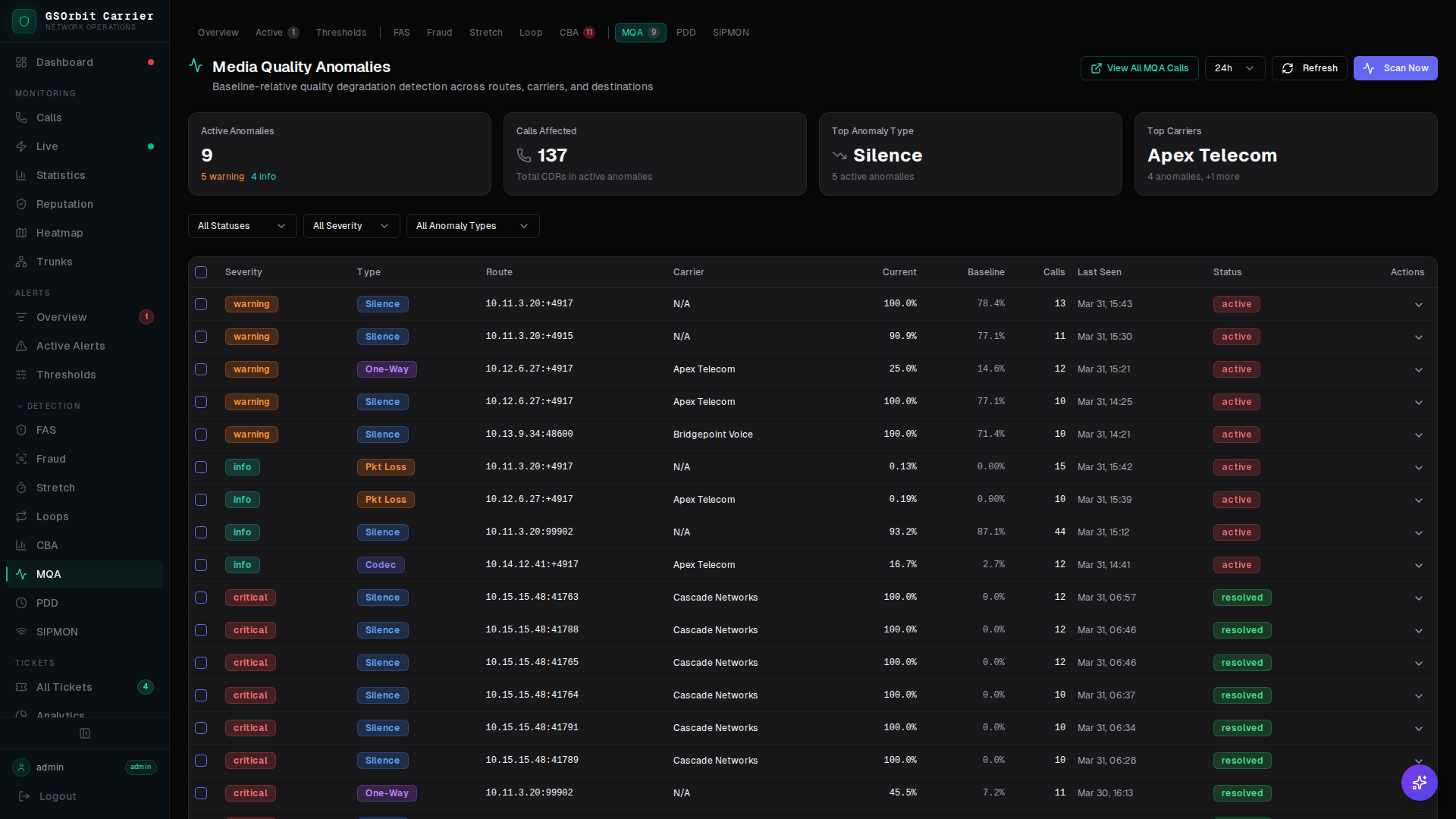This screenshot has width=1456, height=819.
Task: Switch to the Thresholds tab
Action: tap(340, 33)
